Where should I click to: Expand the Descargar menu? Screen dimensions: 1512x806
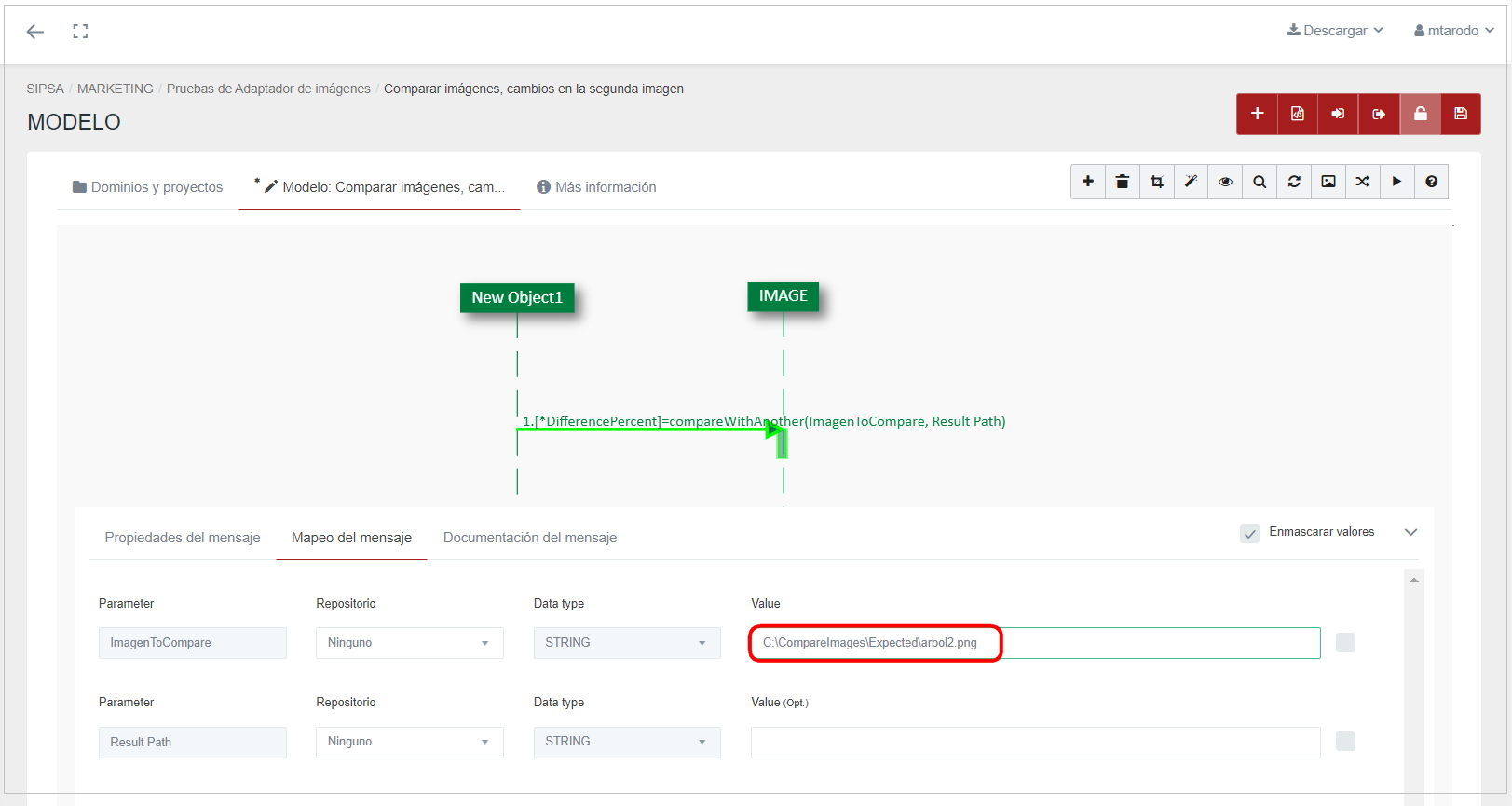(1334, 31)
